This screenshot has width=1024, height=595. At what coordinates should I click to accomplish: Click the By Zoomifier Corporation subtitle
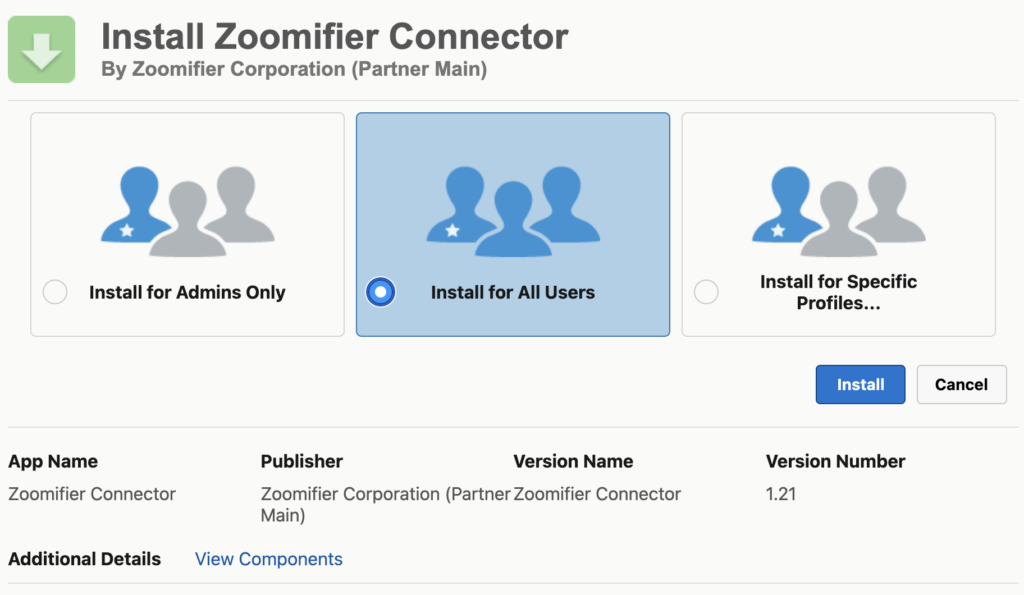coord(294,69)
